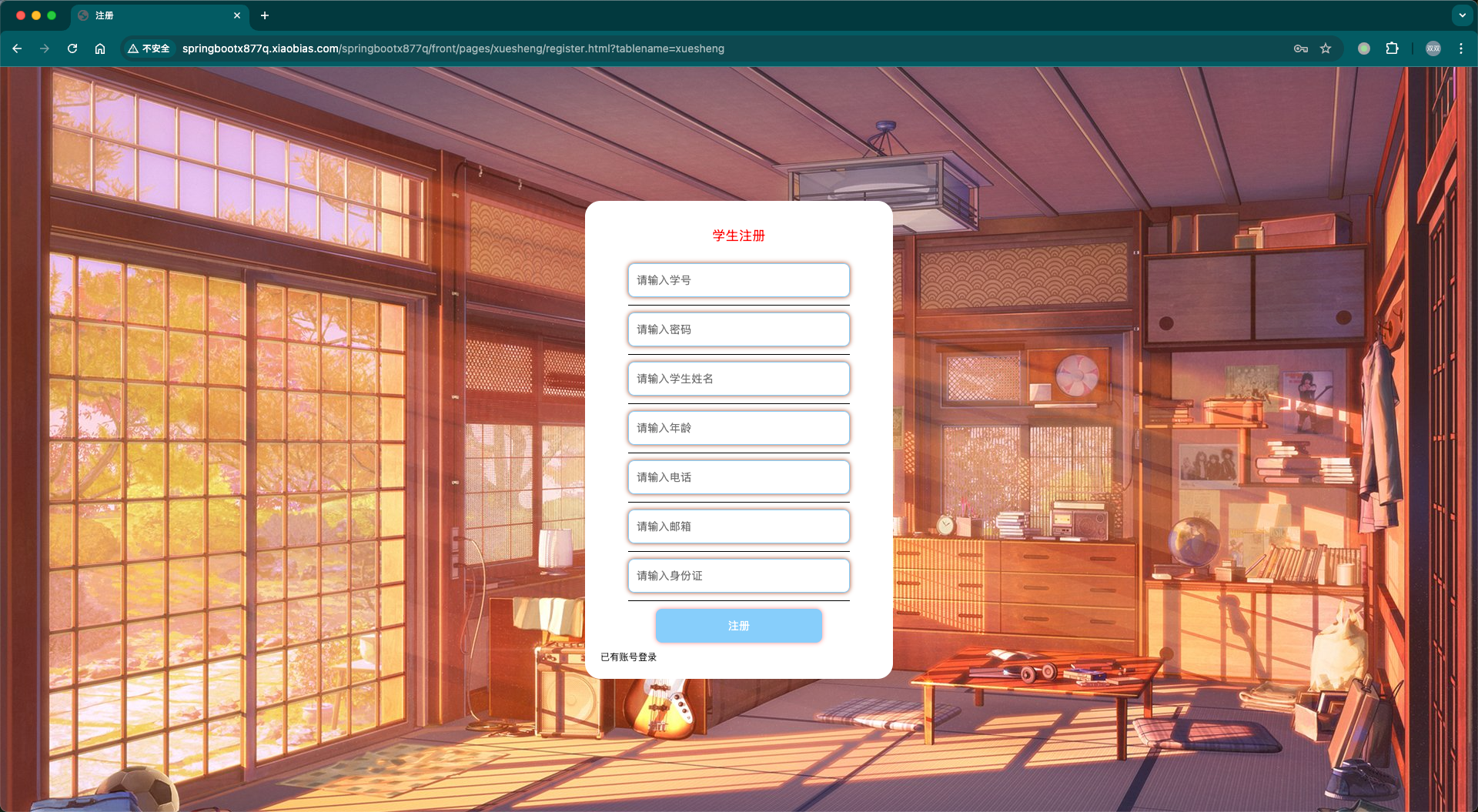The image size is (1478, 812).
Task: Click the macOS green fullscreen button
Action: coord(52,15)
